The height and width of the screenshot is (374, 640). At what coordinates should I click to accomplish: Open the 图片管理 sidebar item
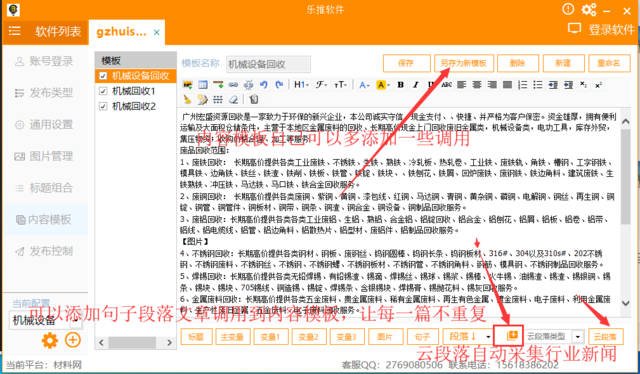44,156
